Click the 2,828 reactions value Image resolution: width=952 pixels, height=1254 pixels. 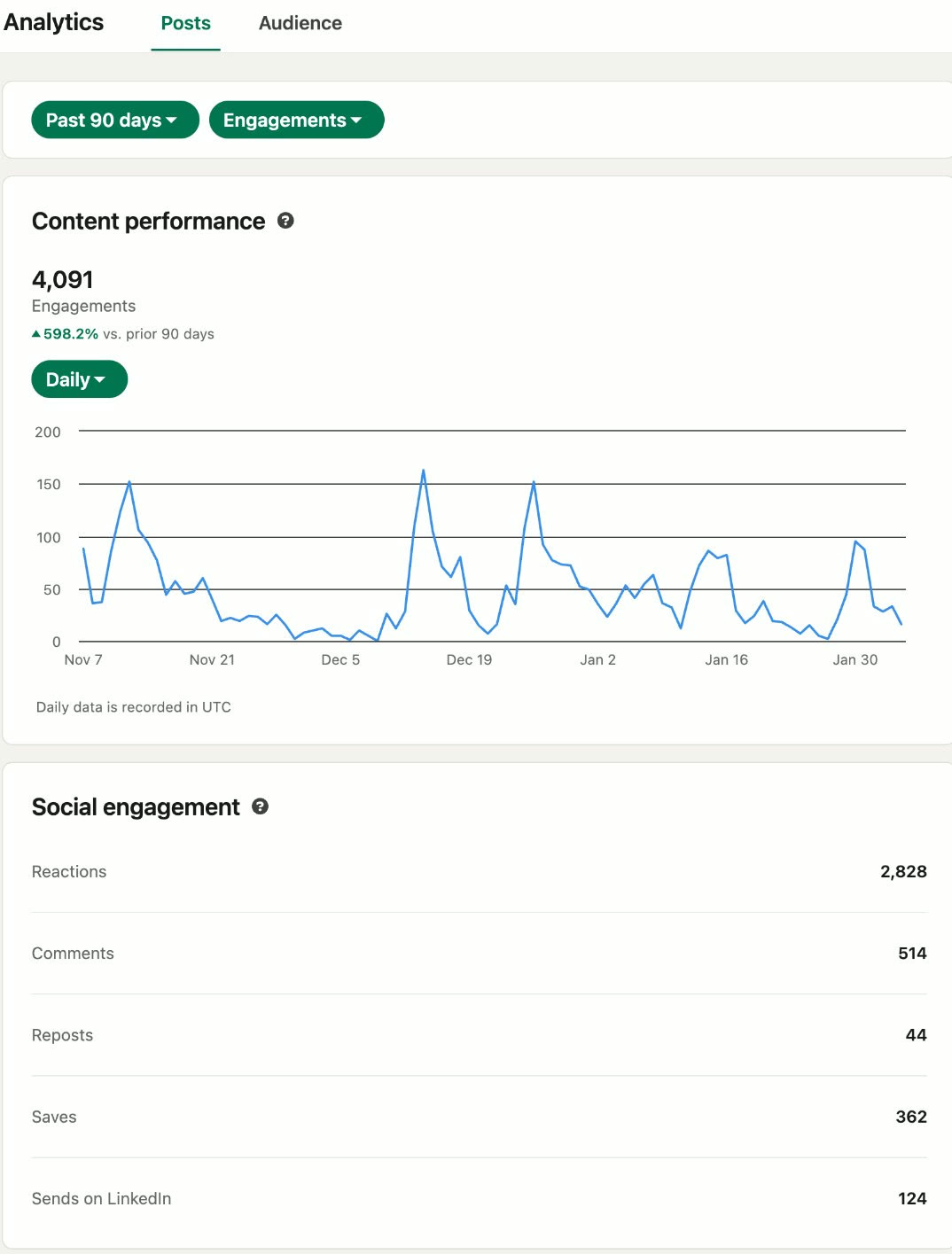tap(903, 872)
